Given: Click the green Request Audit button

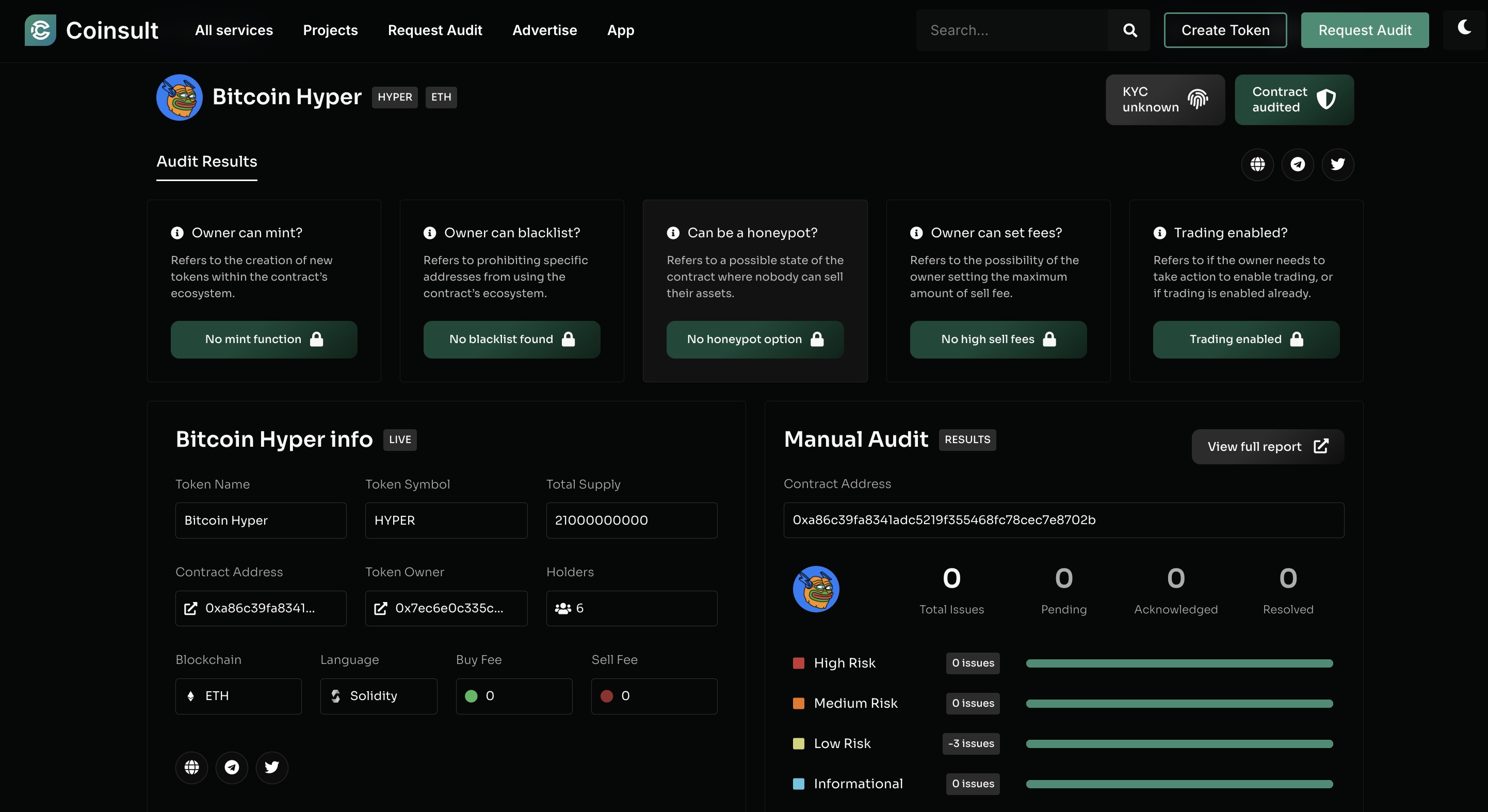Looking at the screenshot, I should (1364, 30).
